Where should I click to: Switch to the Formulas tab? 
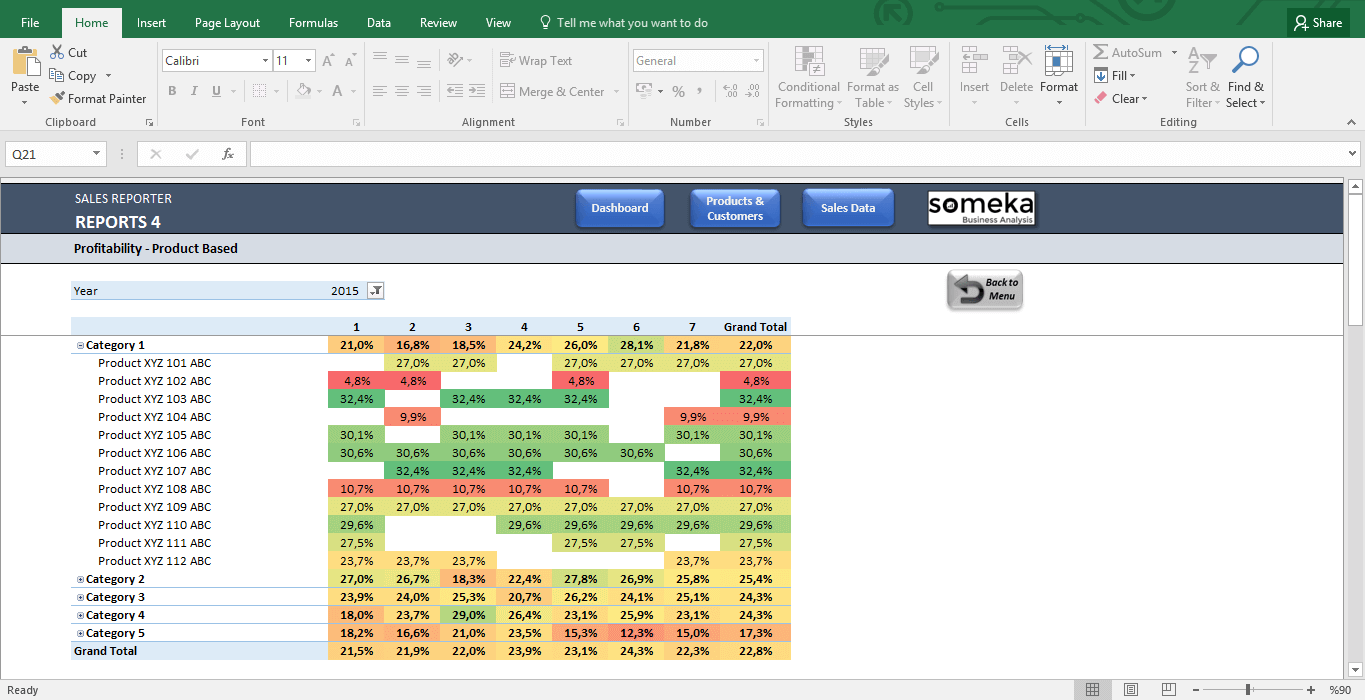click(313, 23)
